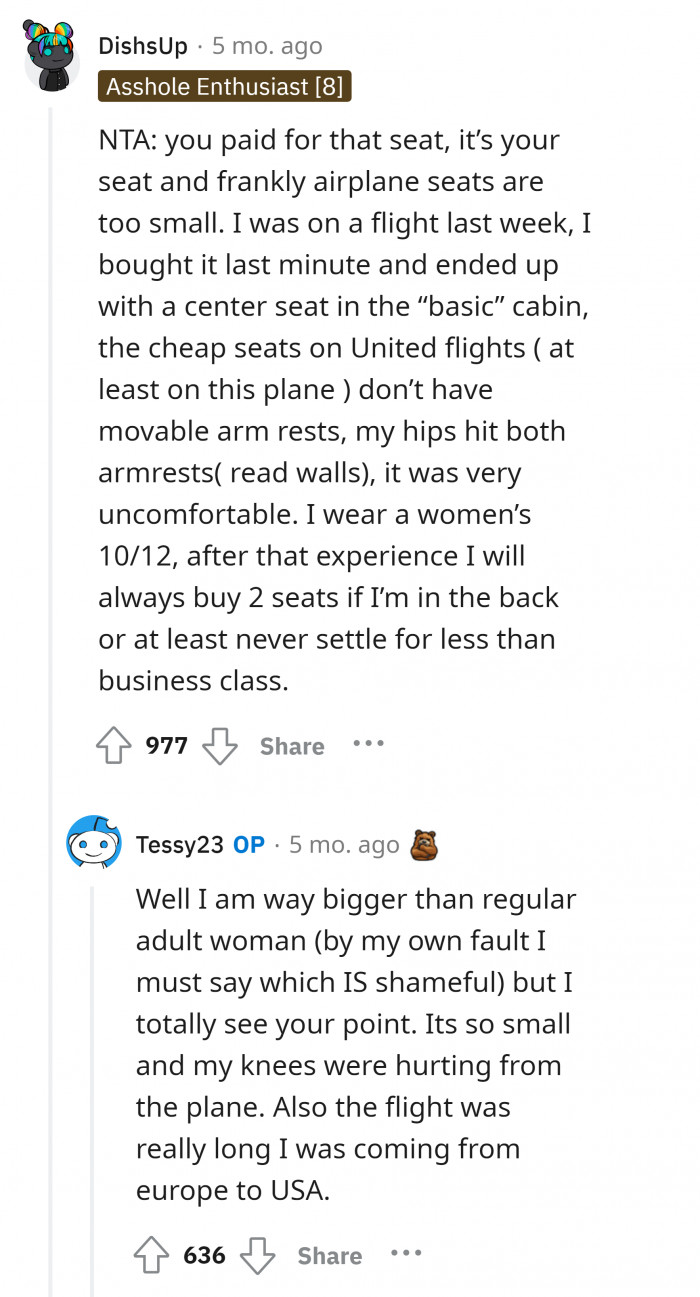Toggle upvote state on the 977 arrow
The height and width of the screenshot is (1297, 700).
pos(113,744)
